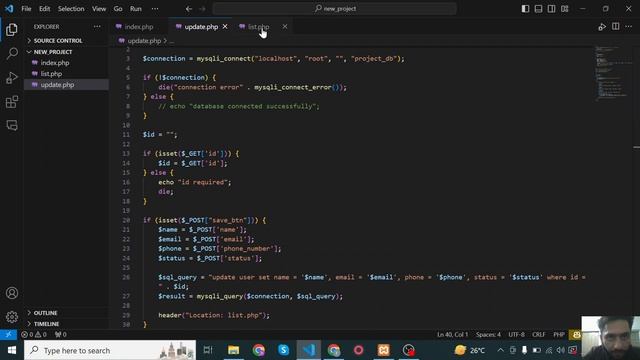This screenshot has width=640, height=360.
Task: Open Customize Layout icon
Action: (x=564, y=9)
